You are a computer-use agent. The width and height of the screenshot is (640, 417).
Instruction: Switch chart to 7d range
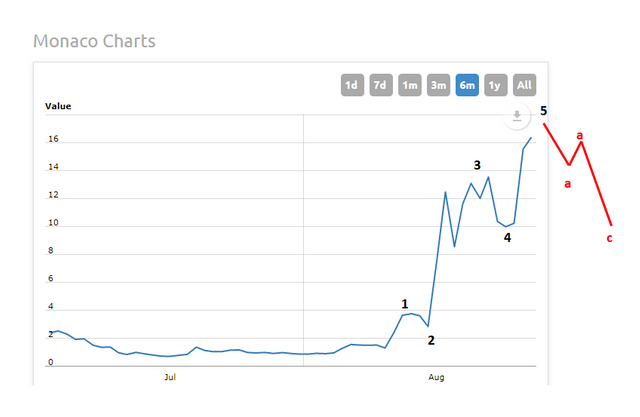click(381, 86)
